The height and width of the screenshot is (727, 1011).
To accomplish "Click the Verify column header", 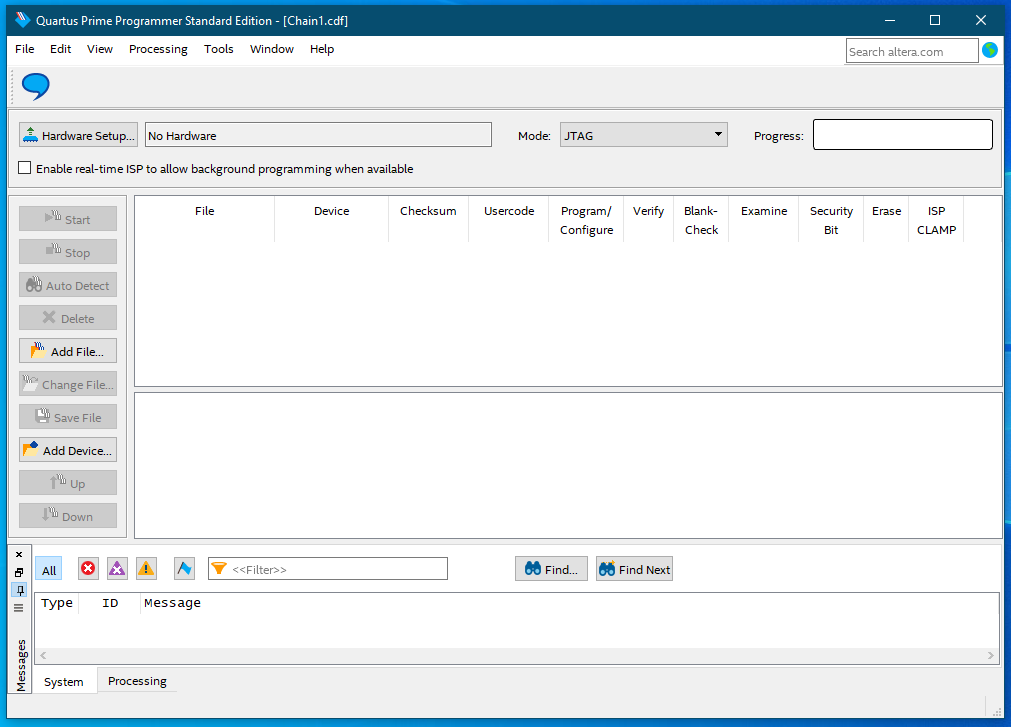I will [x=648, y=220].
